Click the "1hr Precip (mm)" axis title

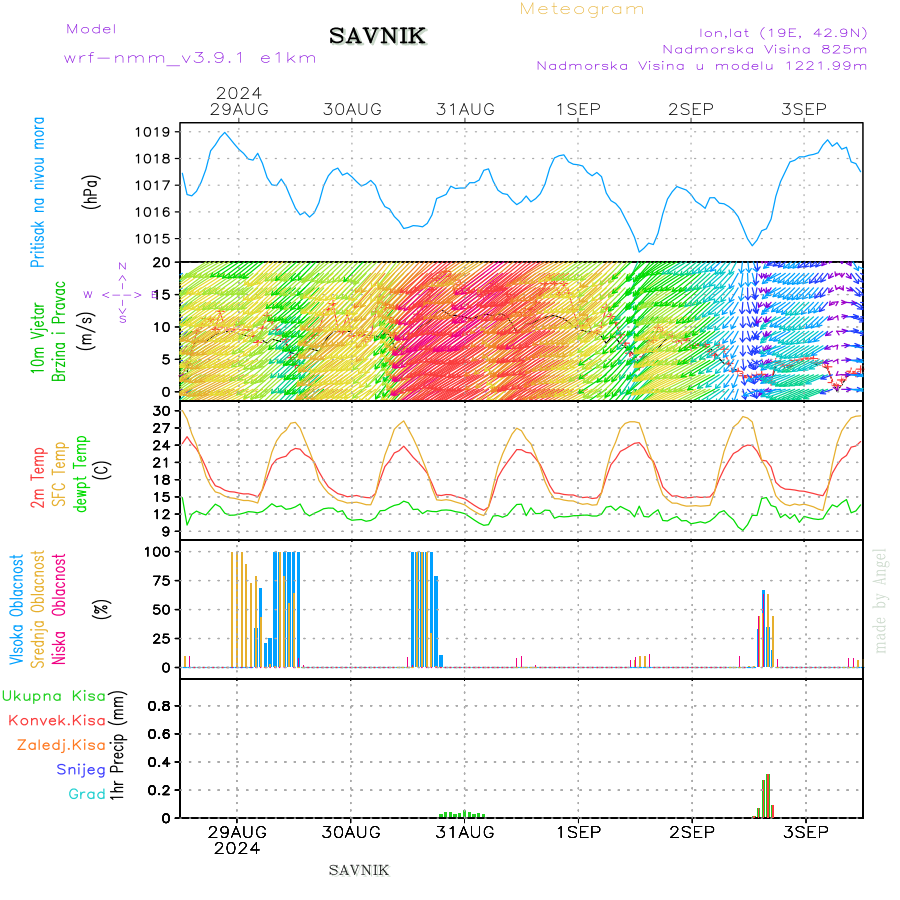[x=117, y=746]
